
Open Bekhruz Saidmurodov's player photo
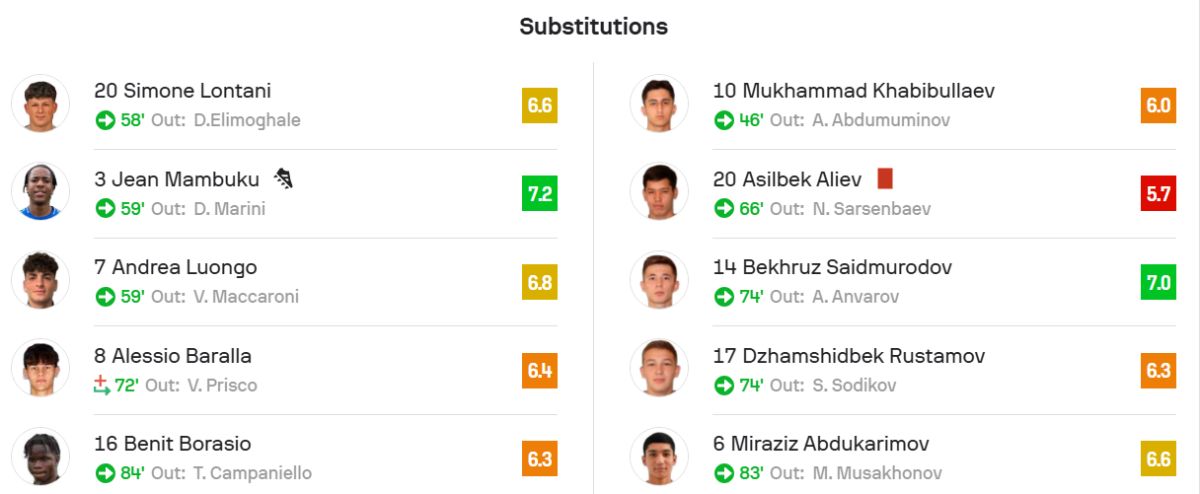pos(659,281)
